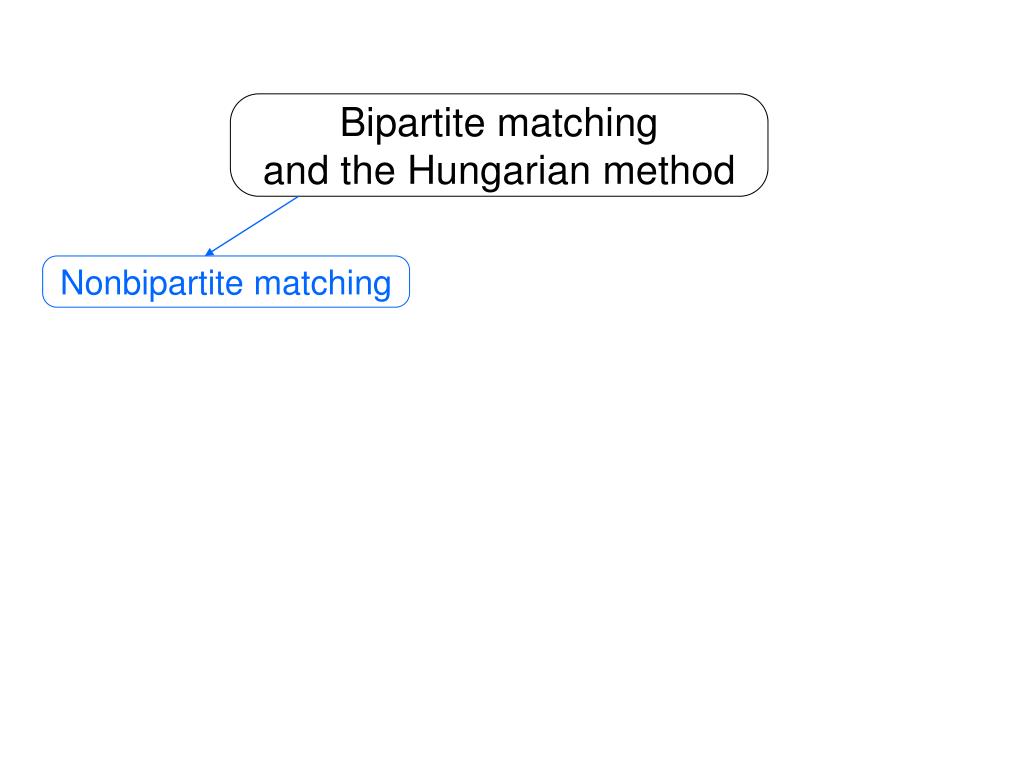The height and width of the screenshot is (768, 1024).
Task: Click the blue Nonbipartite matching node
Action: (226, 281)
